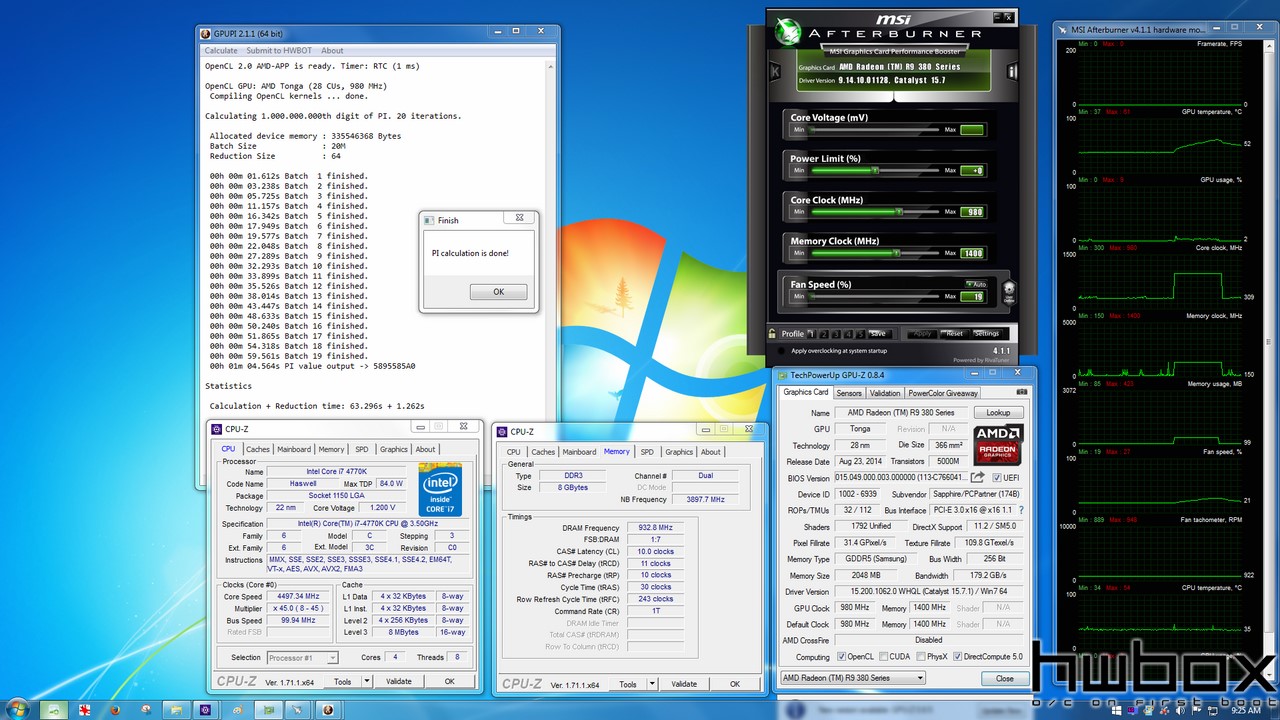Switch to Validation tab in GPU-Z

(x=884, y=393)
